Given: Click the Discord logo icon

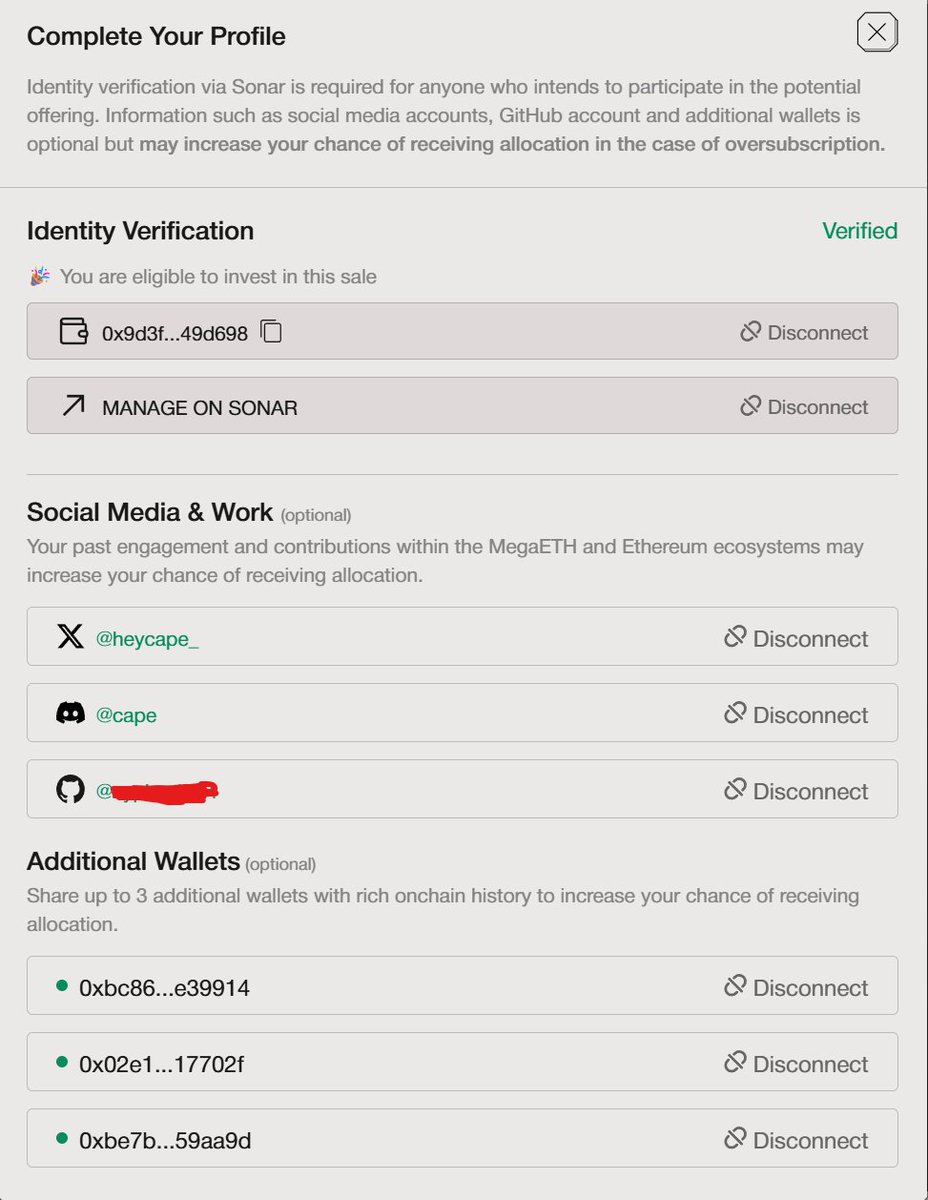Looking at the screenshot, I should [x=70, y=714].
